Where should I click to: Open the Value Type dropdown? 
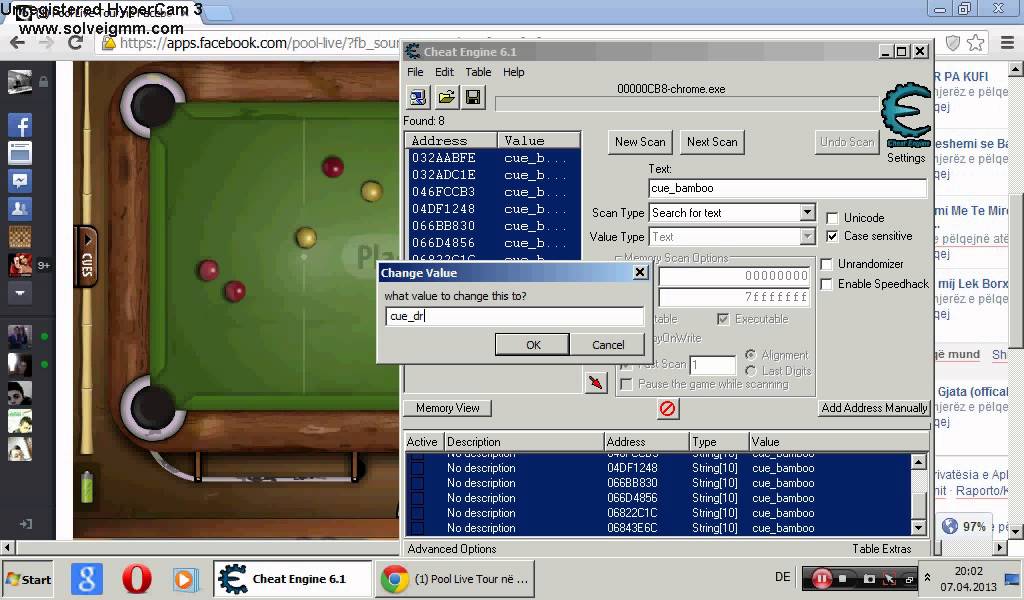(x=807, y=237)
